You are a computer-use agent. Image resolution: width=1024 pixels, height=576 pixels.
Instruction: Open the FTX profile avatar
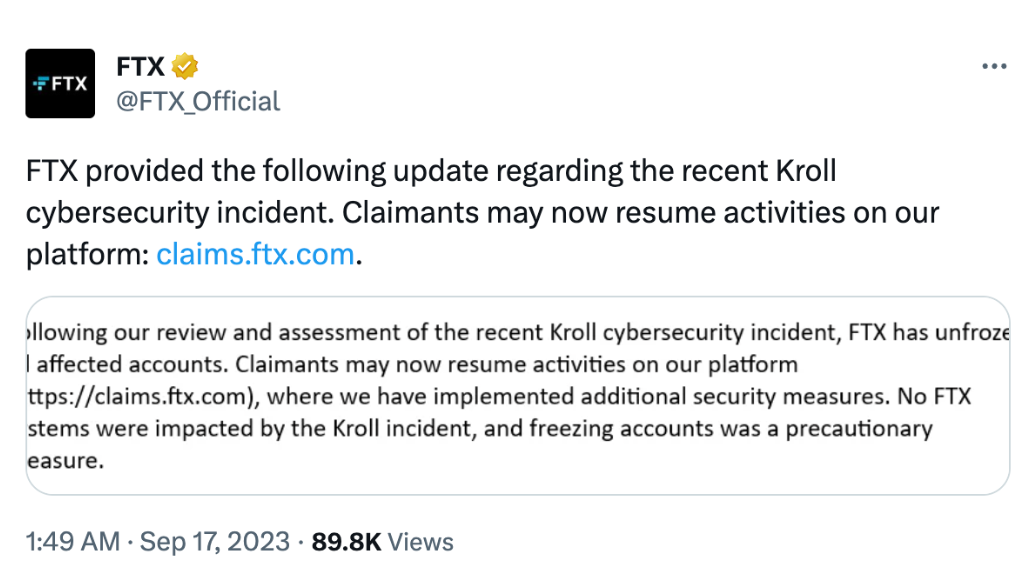(60, 84)
